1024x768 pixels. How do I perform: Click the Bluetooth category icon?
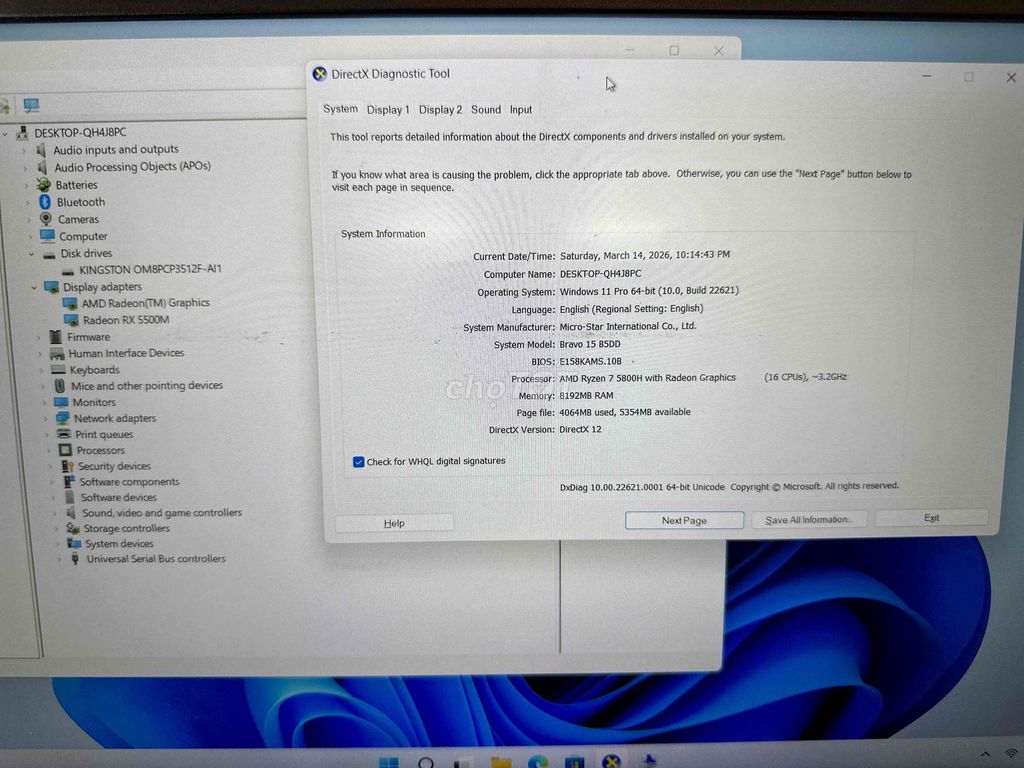coord(45,202)
